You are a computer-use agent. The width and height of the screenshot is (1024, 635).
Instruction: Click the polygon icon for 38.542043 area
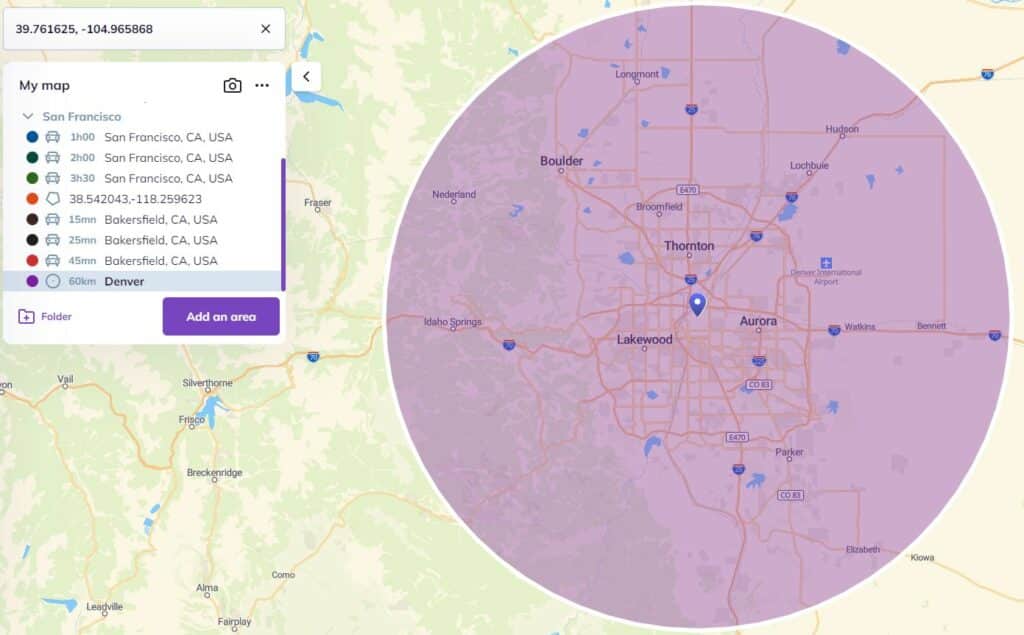(53, 199)
